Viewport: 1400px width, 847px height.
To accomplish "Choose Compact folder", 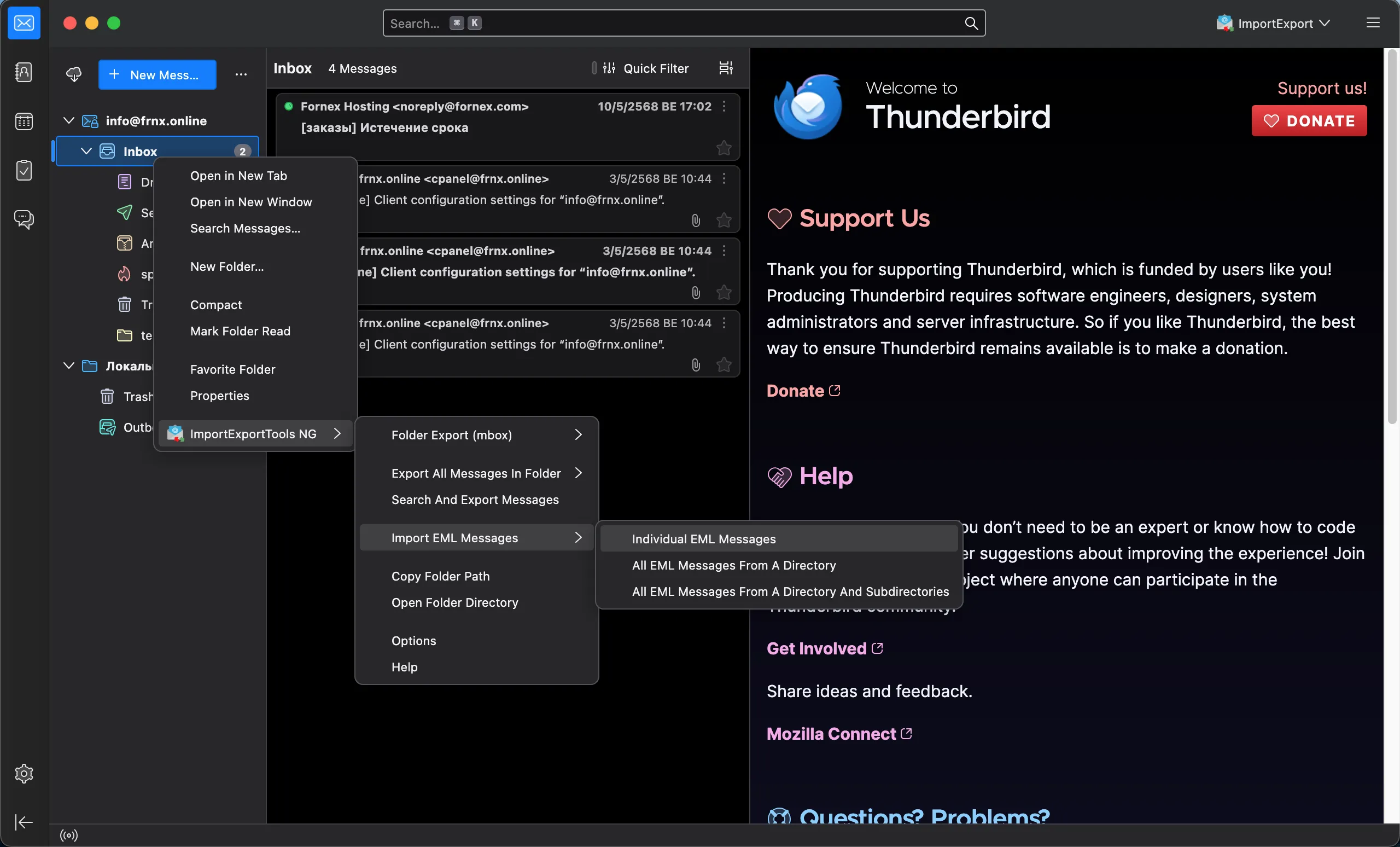I will click(x=255, y=305).
